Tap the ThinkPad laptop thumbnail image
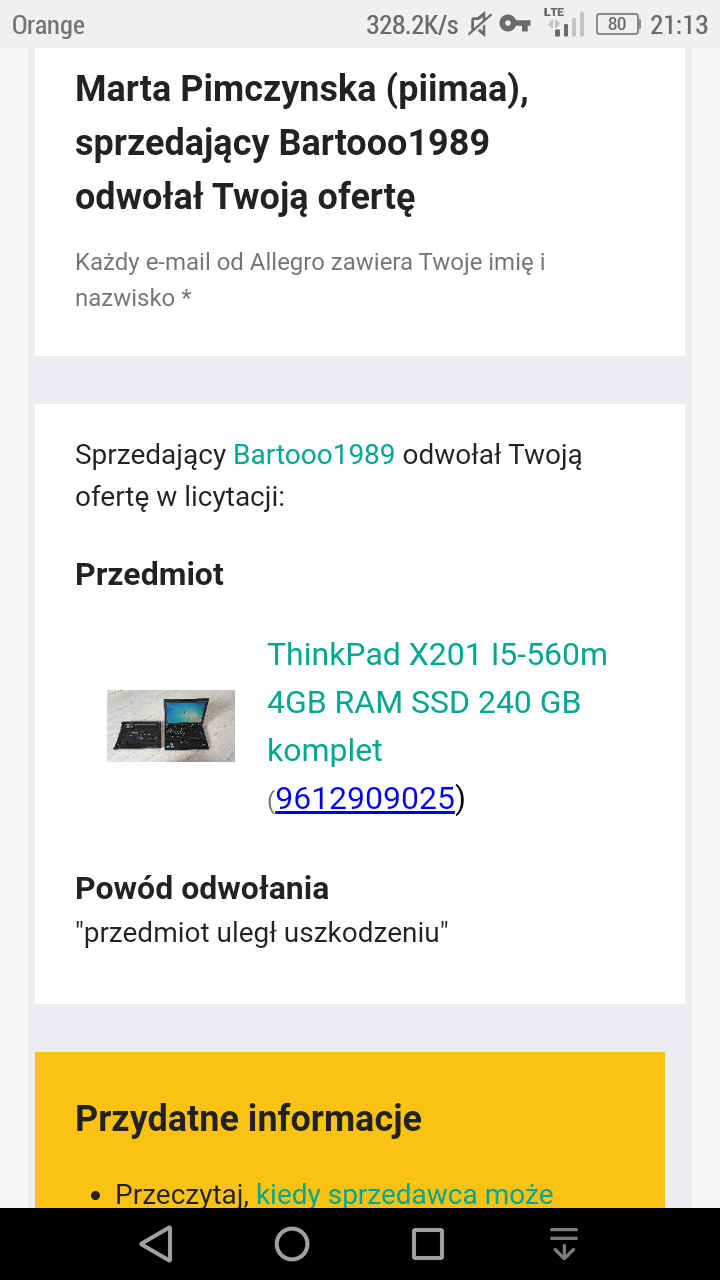The height and width of the screenshot is (1280, 720). (171, 726)
